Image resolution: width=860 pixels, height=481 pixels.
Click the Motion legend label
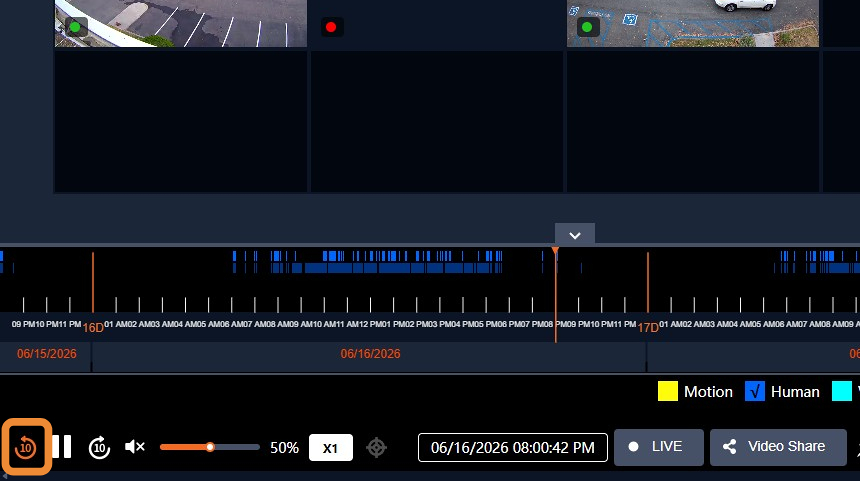pos(708,392)
